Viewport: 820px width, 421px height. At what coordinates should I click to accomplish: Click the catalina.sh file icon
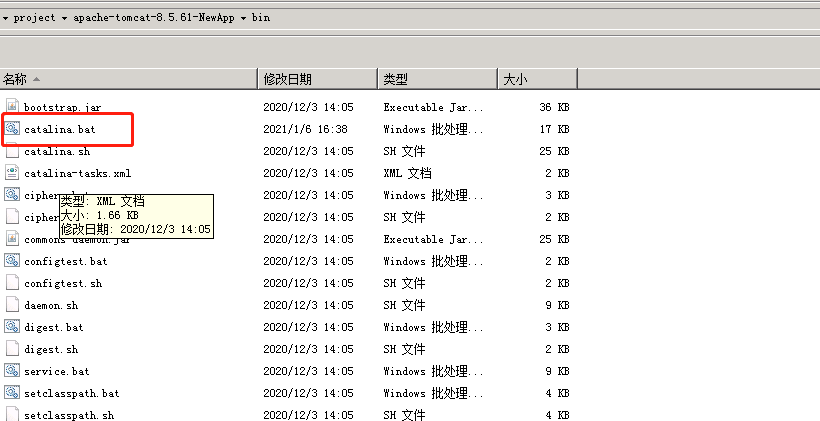point(12,151)
